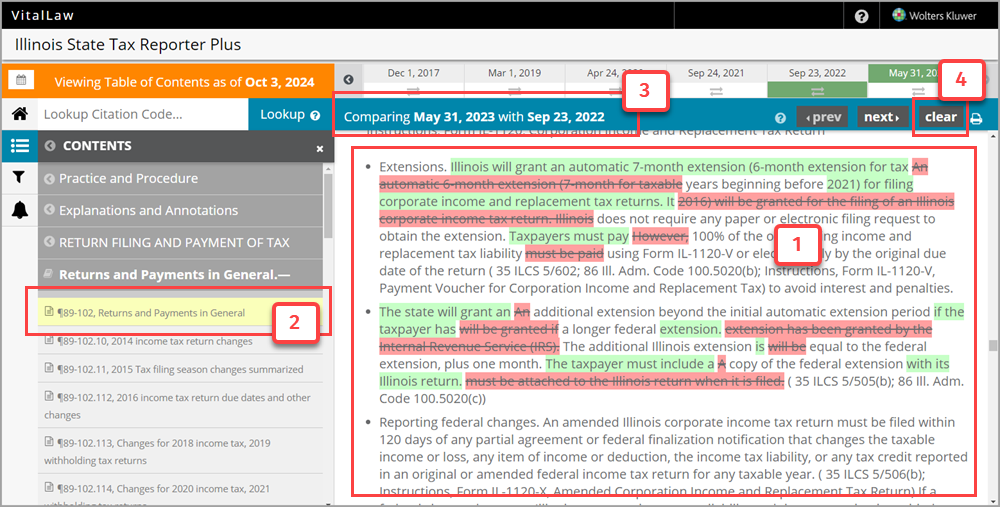Open the calendar date icon beside the orange banner
Image resolution: width=1000 pixels, height=507 pixels.
(x=20, y=80)
